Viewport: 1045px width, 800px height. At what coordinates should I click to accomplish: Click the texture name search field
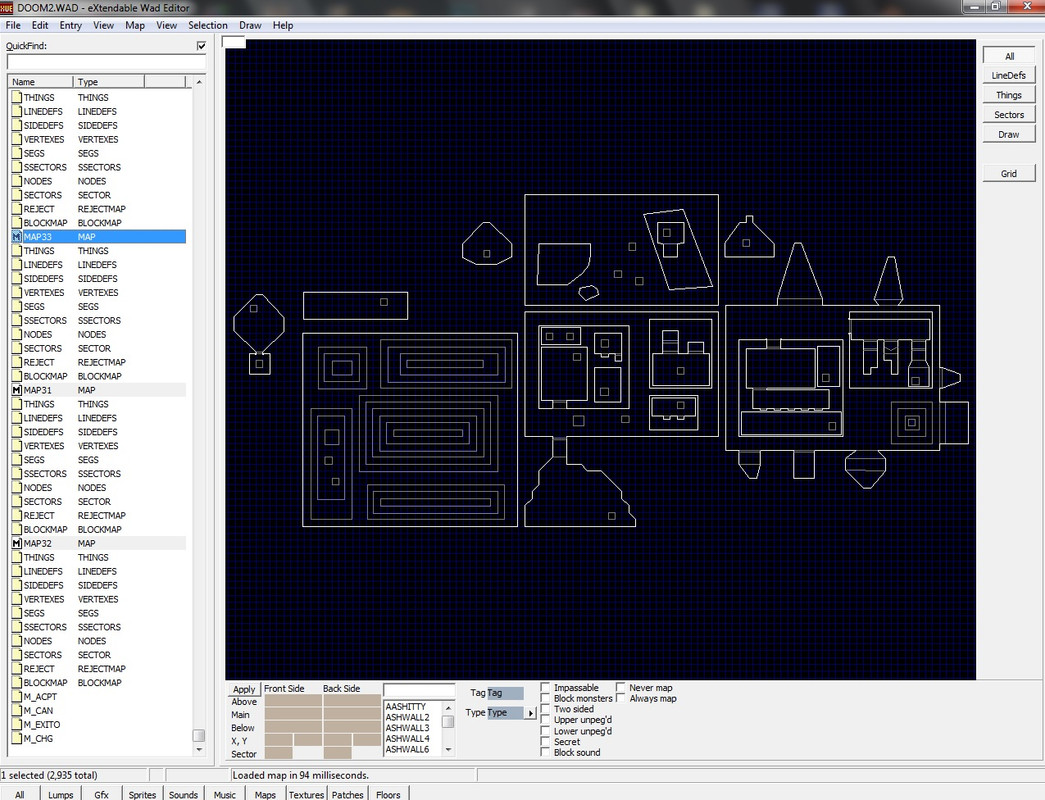419,691
